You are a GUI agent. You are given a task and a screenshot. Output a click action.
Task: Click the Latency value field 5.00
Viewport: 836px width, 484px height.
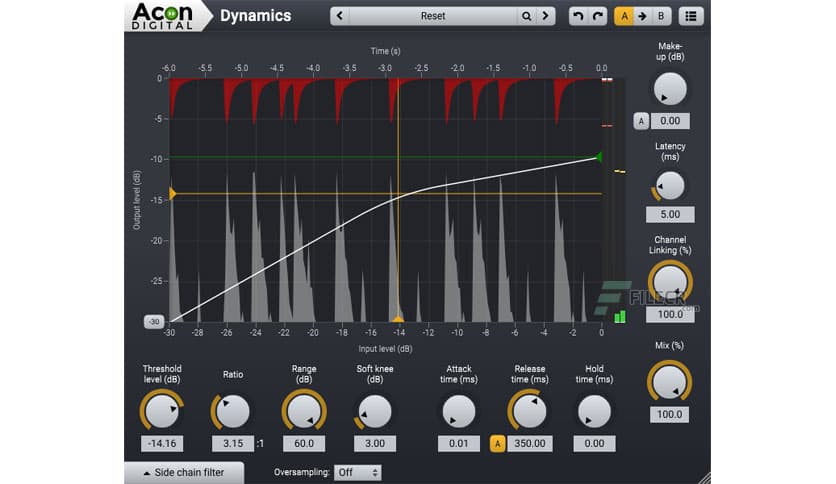coord(670,214)
